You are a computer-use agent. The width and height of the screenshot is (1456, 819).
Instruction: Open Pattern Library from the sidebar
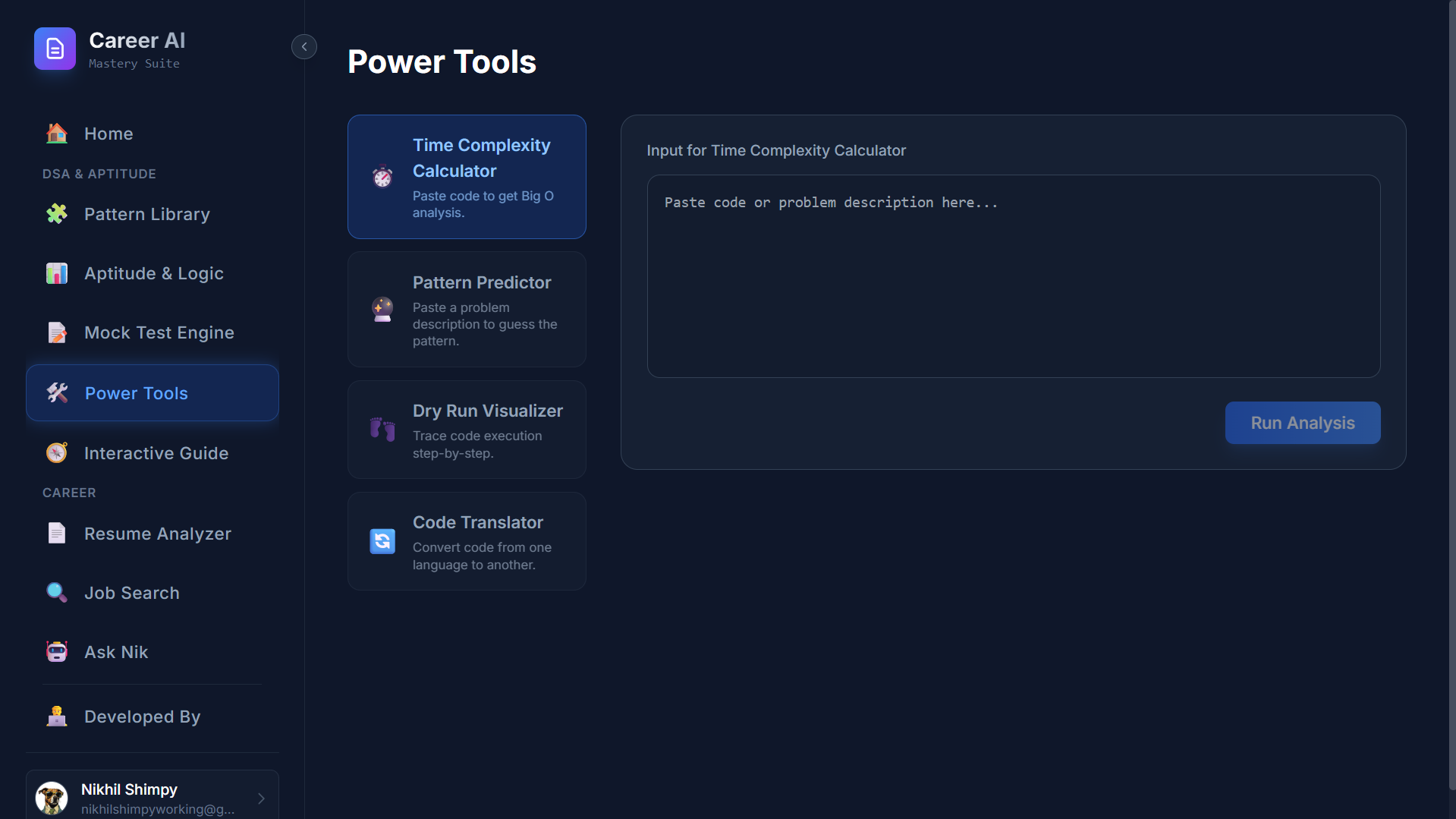point(153,214)
